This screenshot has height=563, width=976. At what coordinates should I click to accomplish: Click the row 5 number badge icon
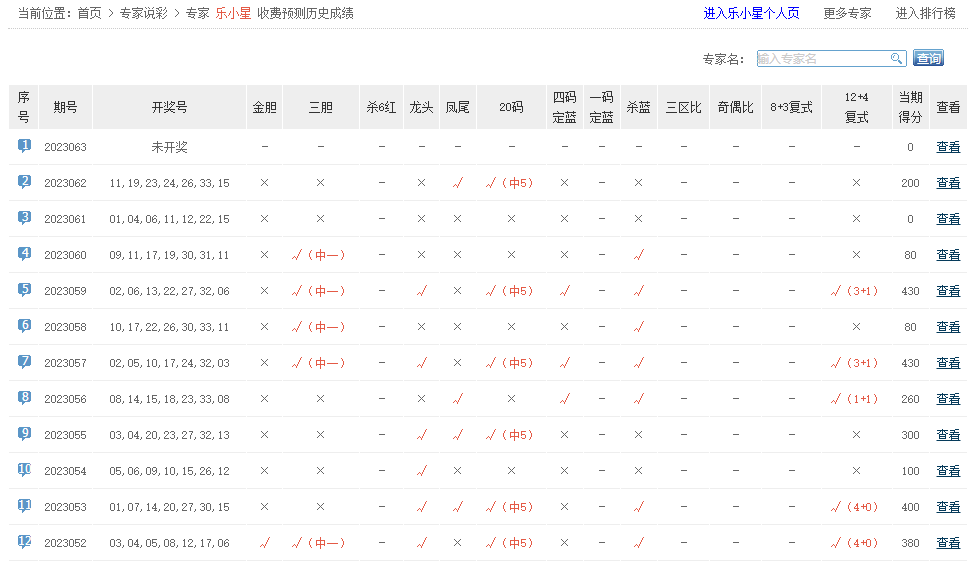[24, 290]
